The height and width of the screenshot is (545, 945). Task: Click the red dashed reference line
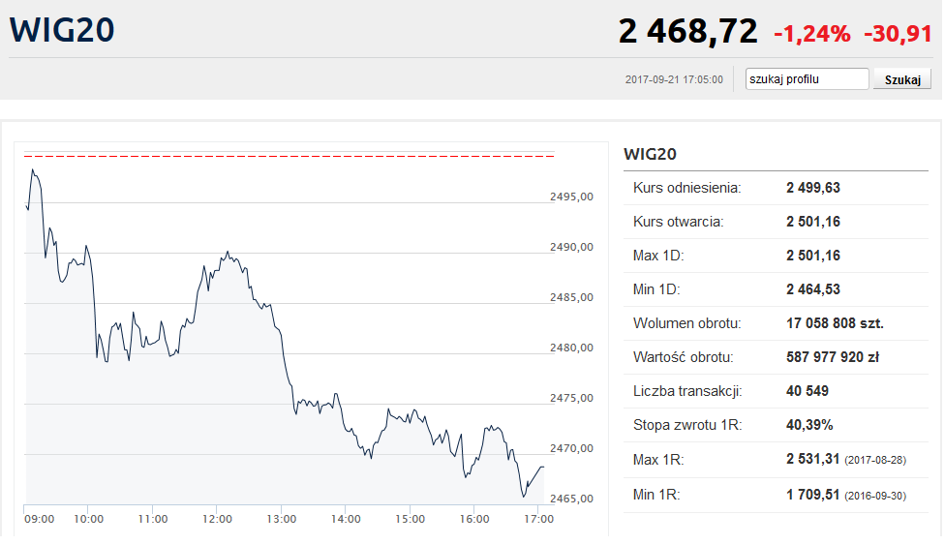pos(290,156)
